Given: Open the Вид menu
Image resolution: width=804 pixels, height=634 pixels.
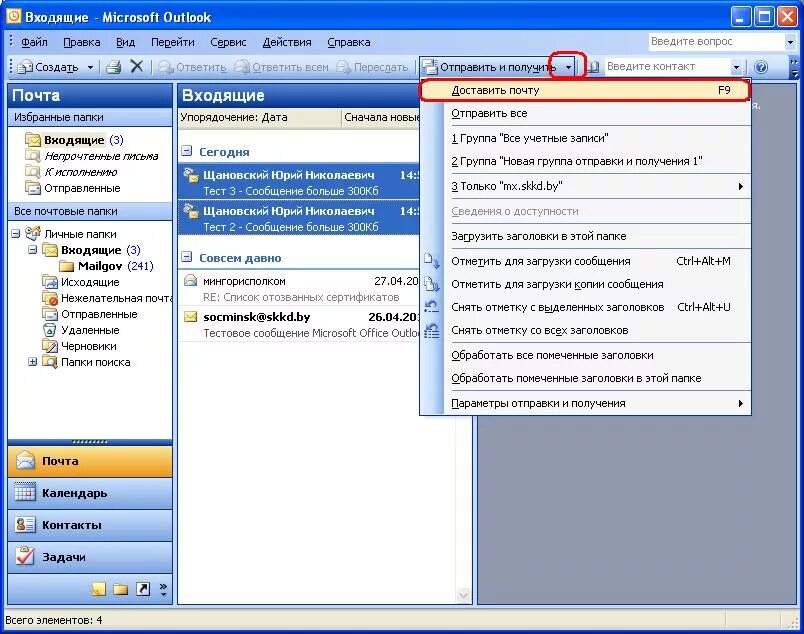Looking at the screenshot, I should click(125, 42).
